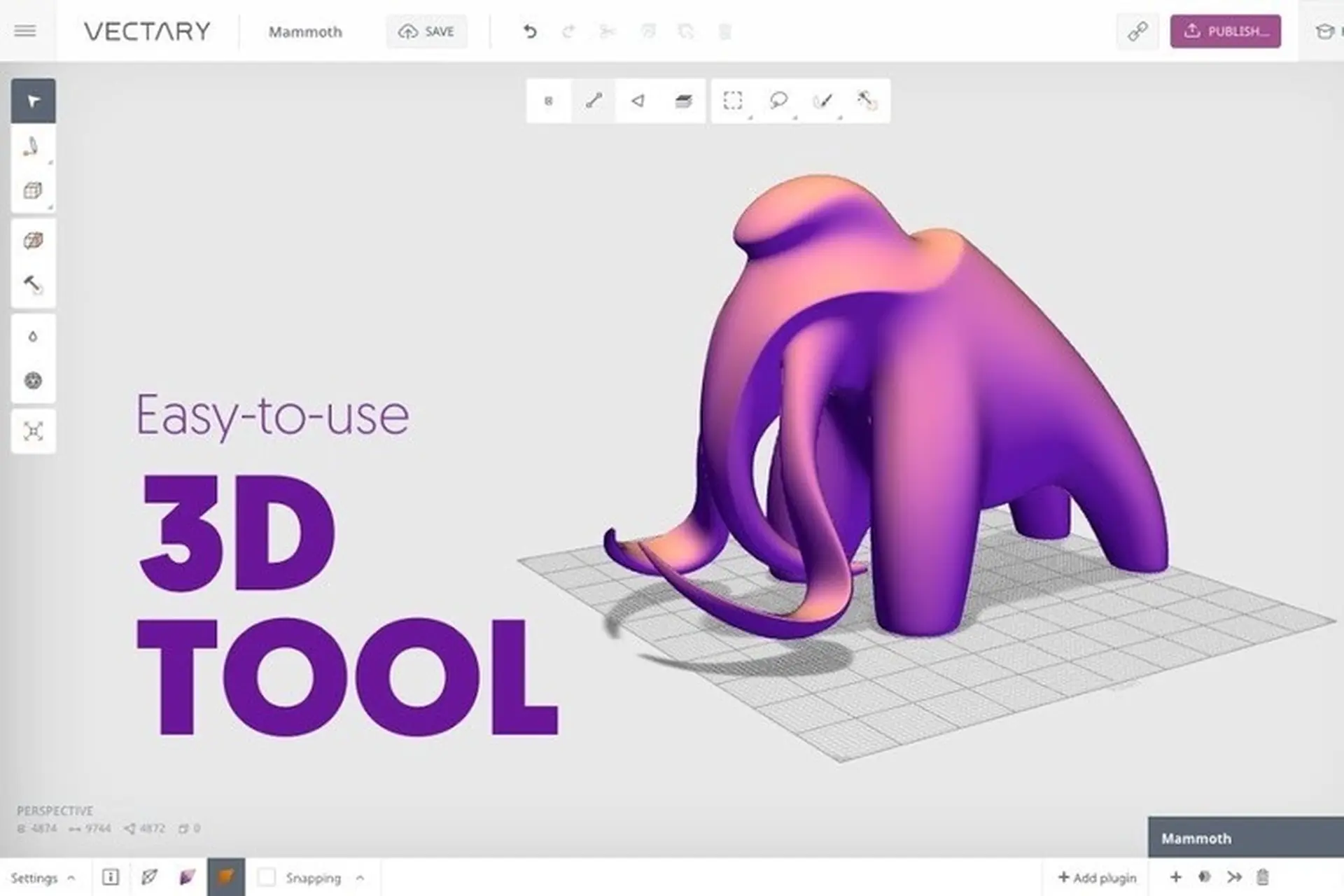Activate the rectangular marquee selection tool
The image size is (1344, 896).
(732, 101)
